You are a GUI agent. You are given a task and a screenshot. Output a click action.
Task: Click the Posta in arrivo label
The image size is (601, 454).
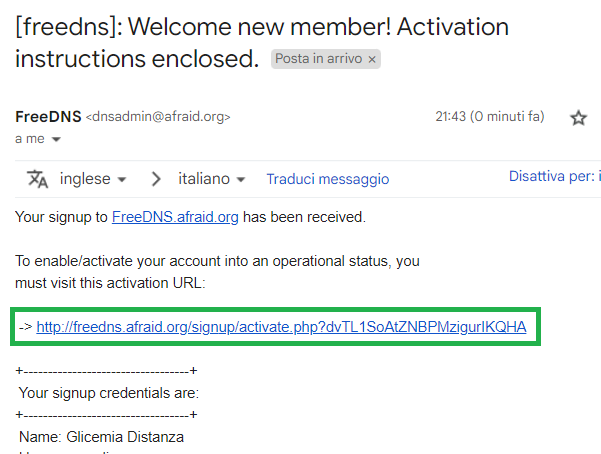point(319,59)
